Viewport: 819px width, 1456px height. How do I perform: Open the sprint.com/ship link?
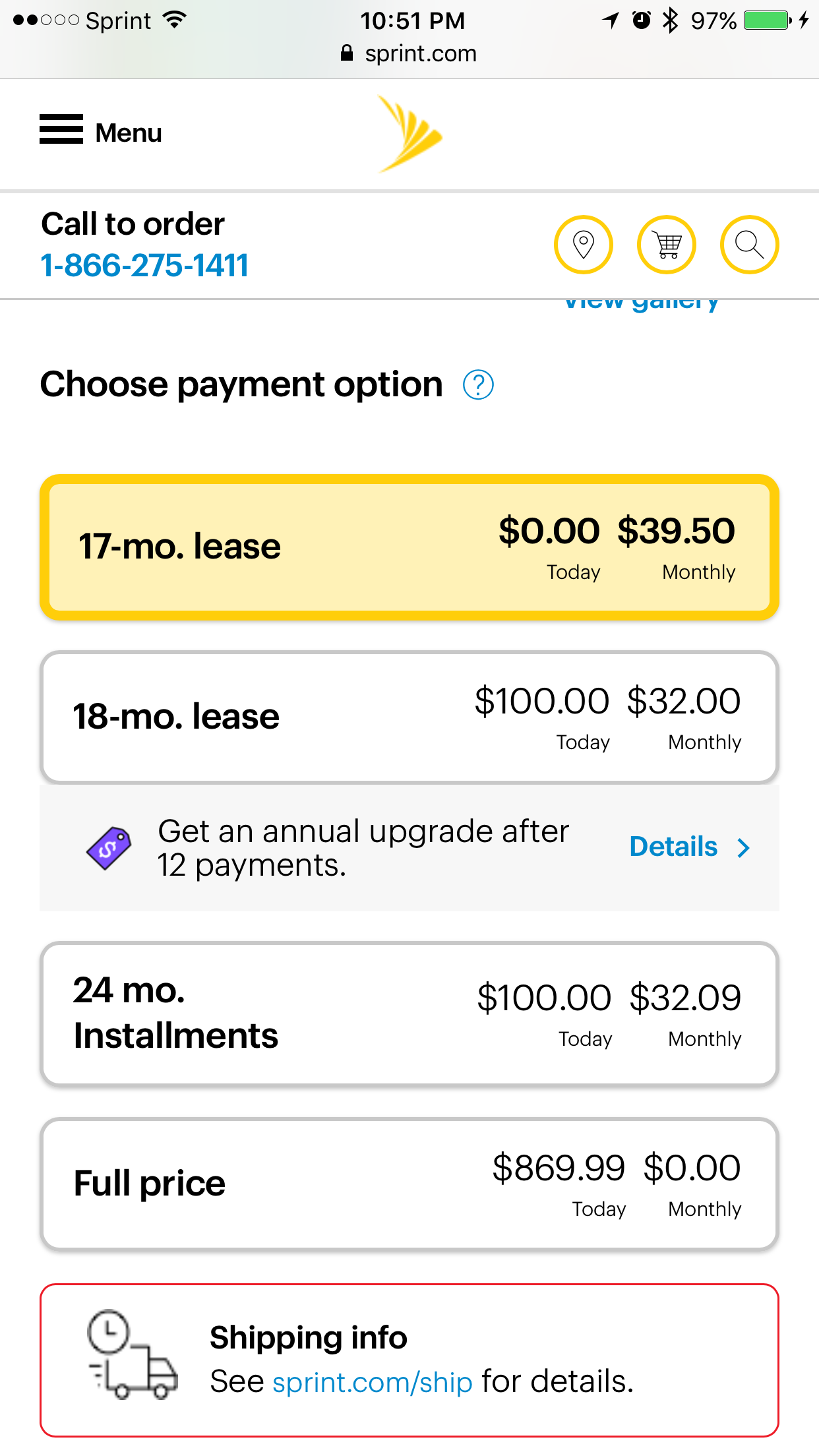[x=373, y=1382]
